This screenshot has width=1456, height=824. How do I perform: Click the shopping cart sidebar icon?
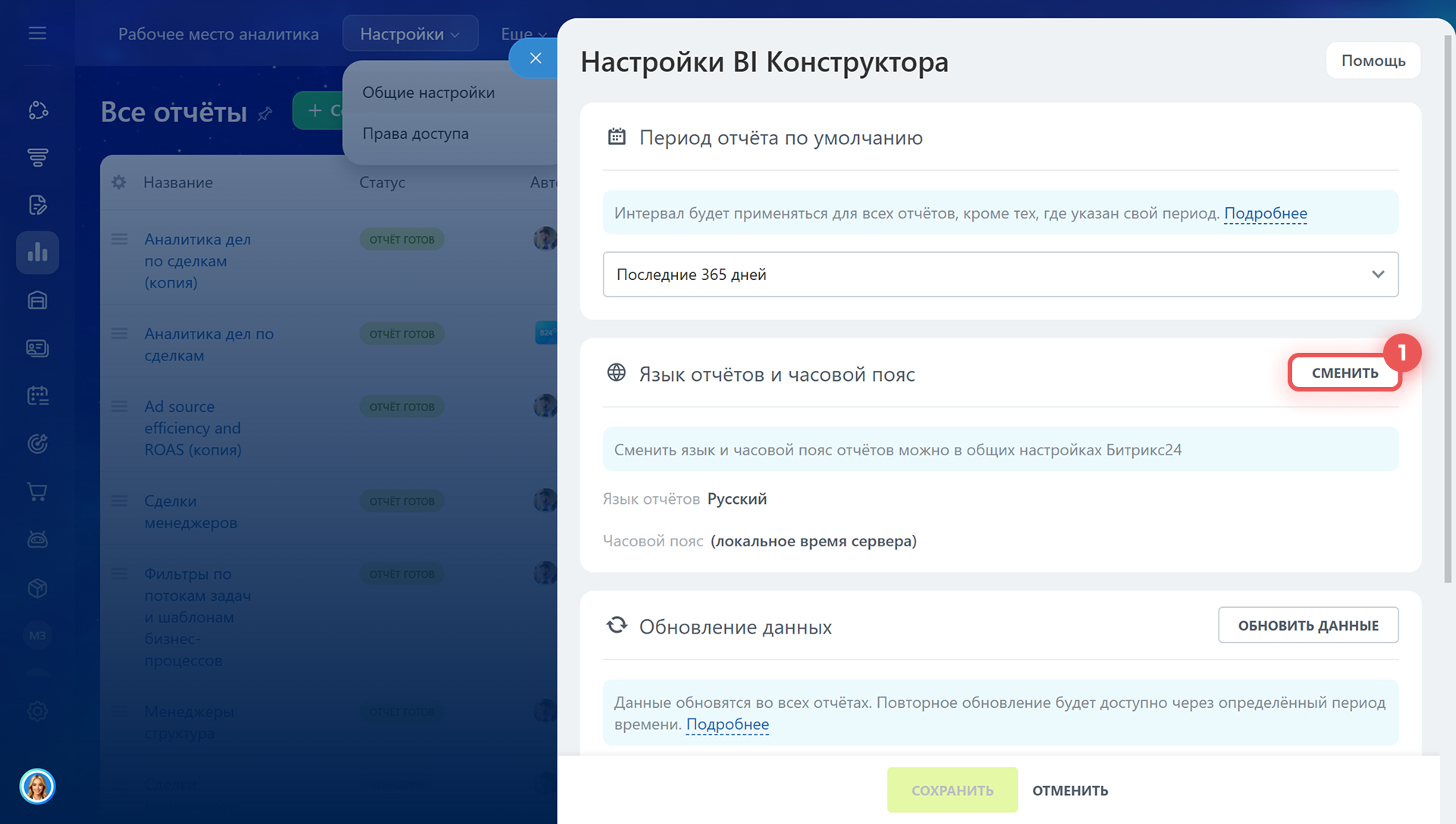click(37, 492)
